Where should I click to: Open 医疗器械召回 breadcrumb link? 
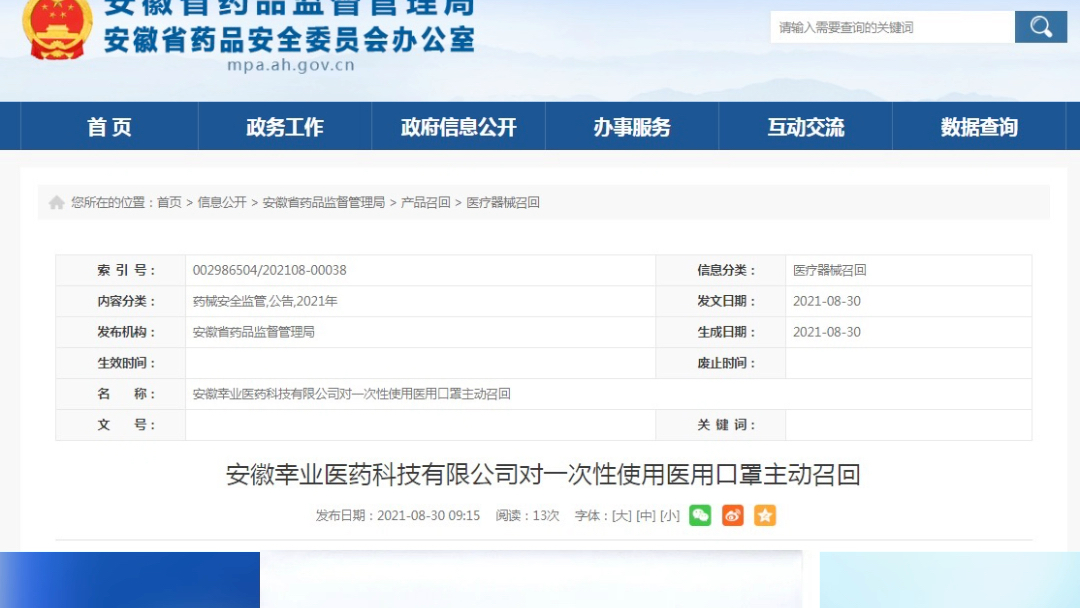pyautogui.click(x=505, y=202)
